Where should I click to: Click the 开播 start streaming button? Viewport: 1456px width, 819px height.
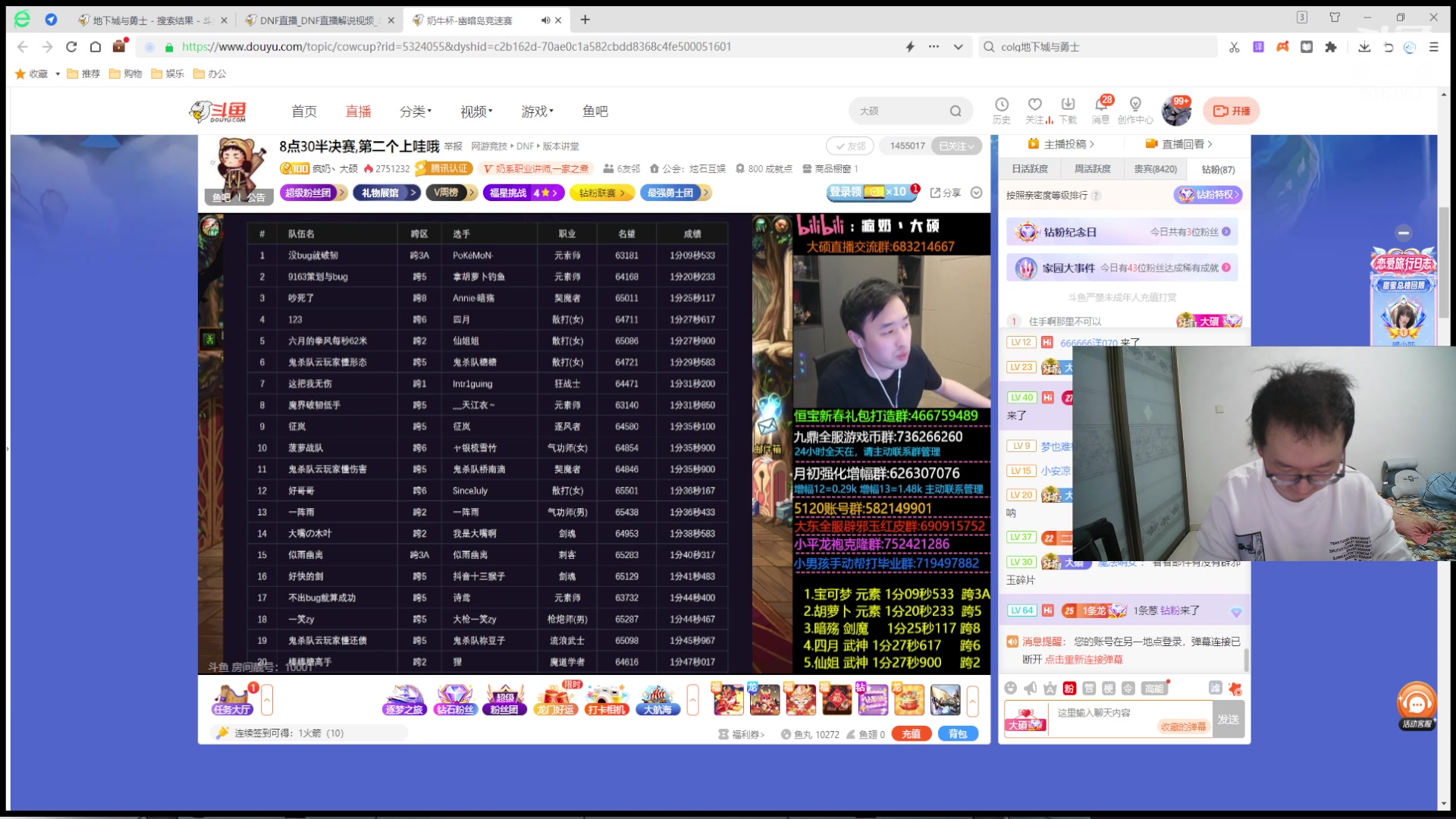click(x=1232, y=111)
